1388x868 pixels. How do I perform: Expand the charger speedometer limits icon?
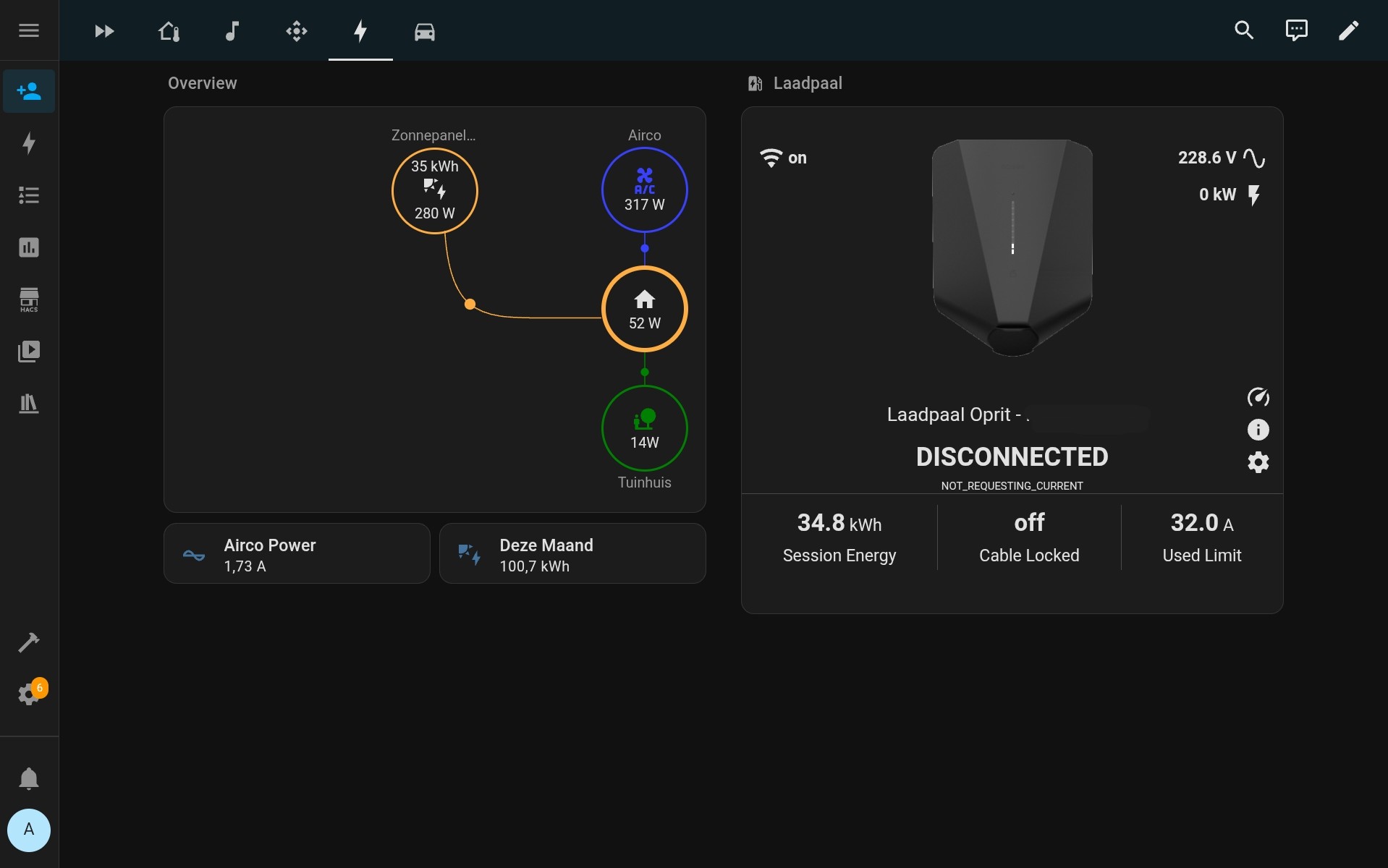click(1258, 397)
